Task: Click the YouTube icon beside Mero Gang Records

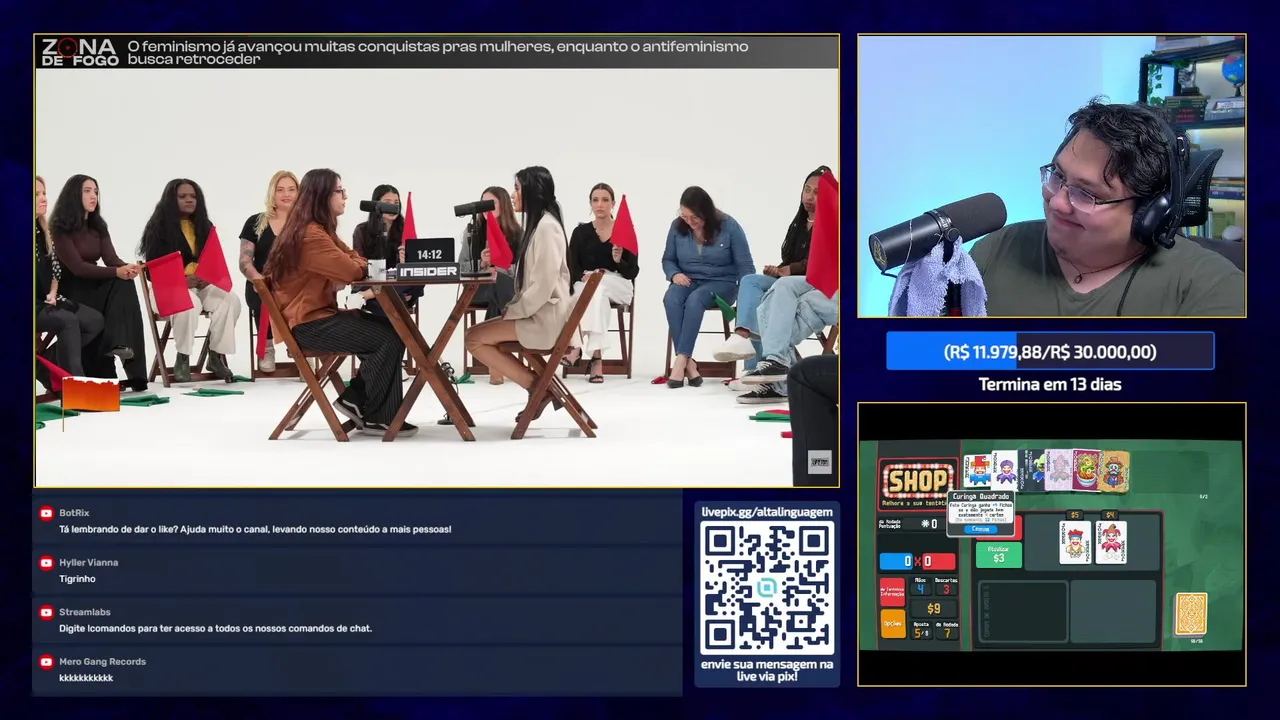Action: pyautogui.click(x=46, y=662)
